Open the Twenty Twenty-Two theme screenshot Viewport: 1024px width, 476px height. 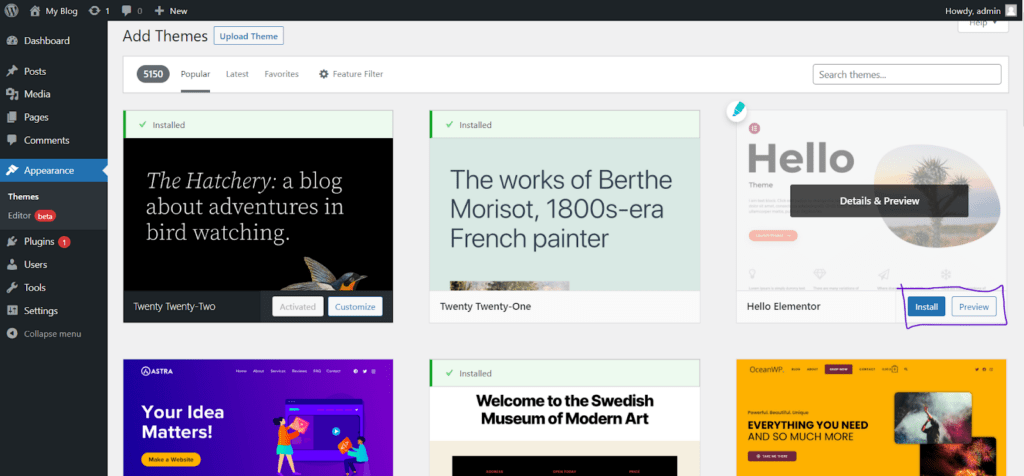coord(258,214)
